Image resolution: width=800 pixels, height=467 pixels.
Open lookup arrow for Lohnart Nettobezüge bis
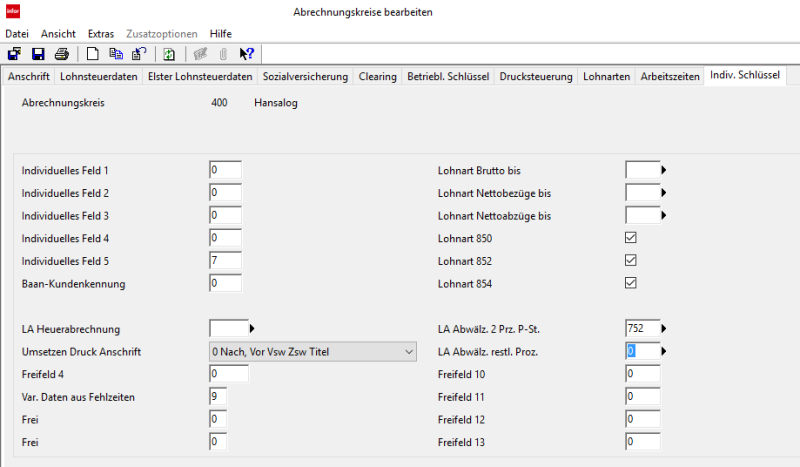coord(664,193)
